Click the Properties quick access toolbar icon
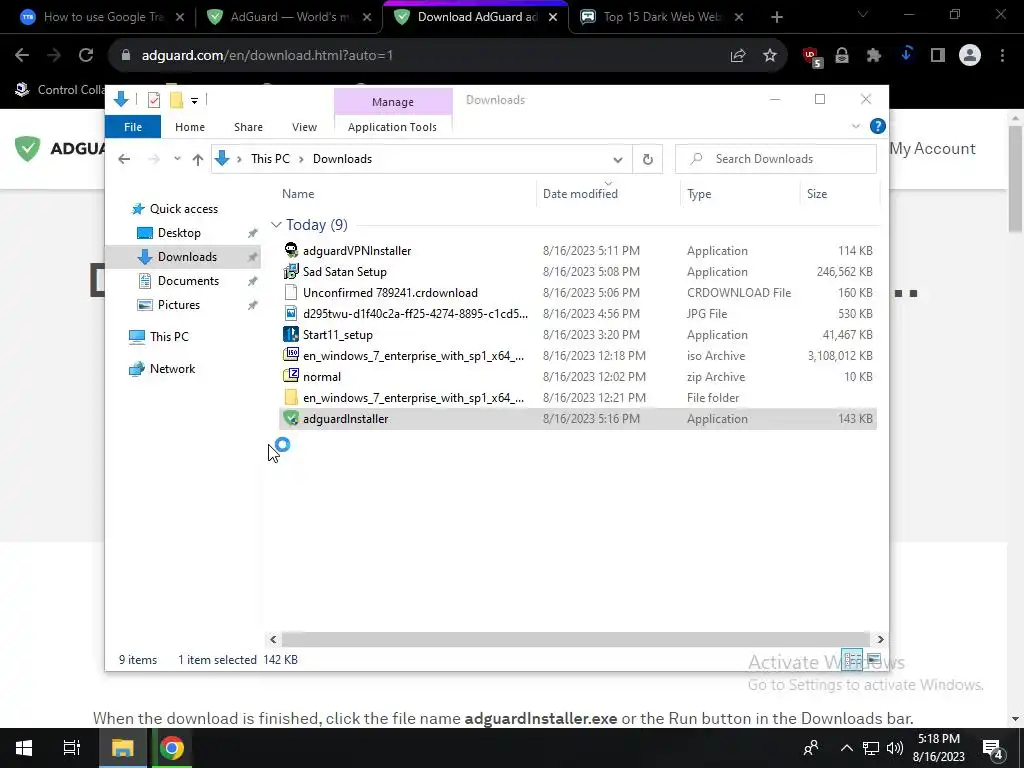Screen dimensions: 1024x768 pyautogui.click(x=154, y=100)
